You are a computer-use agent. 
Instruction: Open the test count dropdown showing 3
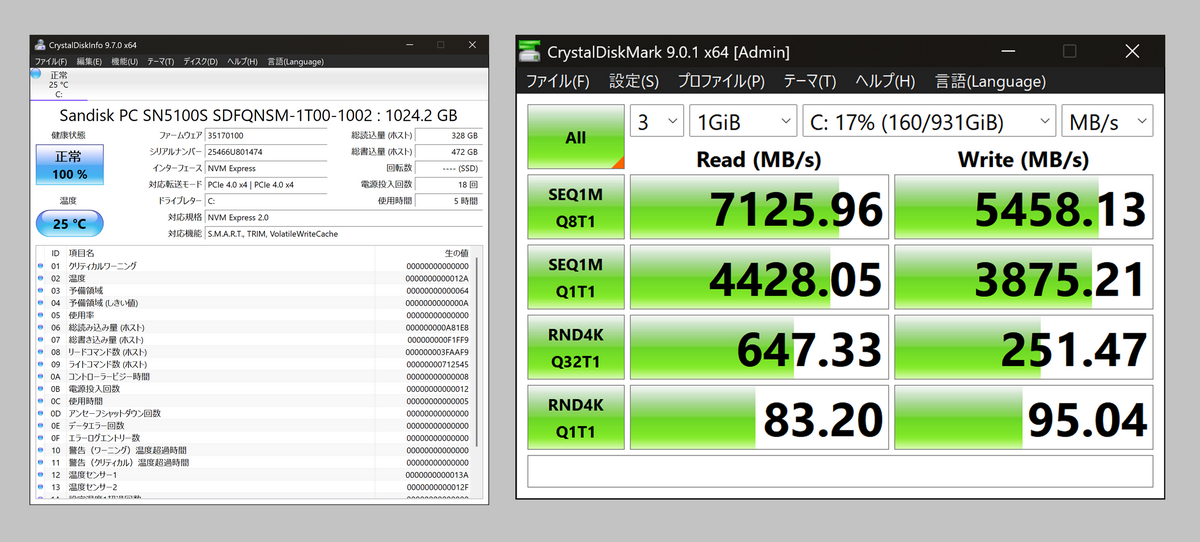tap(656, 122)
